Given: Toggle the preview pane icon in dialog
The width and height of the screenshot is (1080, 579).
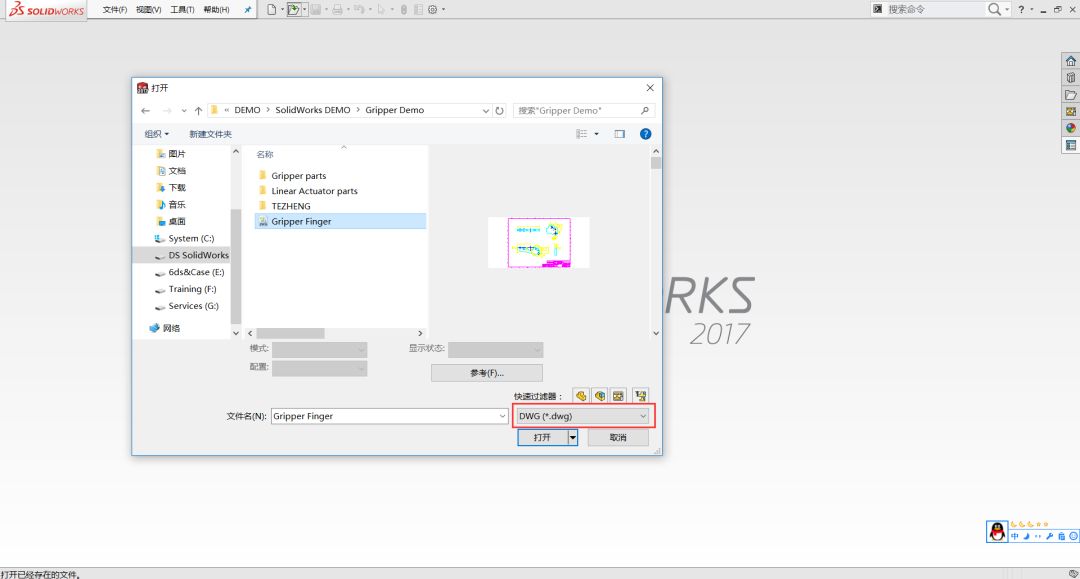Looking at the screenshot, I should 620,134.
